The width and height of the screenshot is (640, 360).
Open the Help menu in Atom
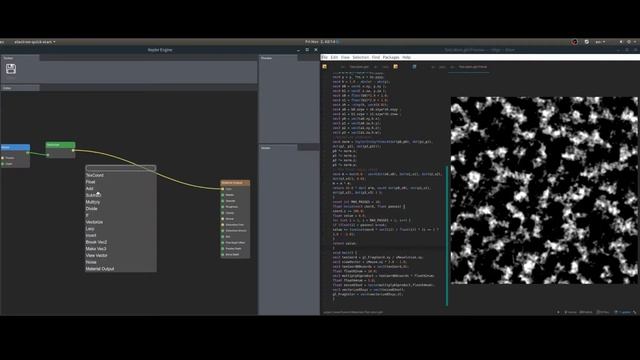tap(407, 58)
